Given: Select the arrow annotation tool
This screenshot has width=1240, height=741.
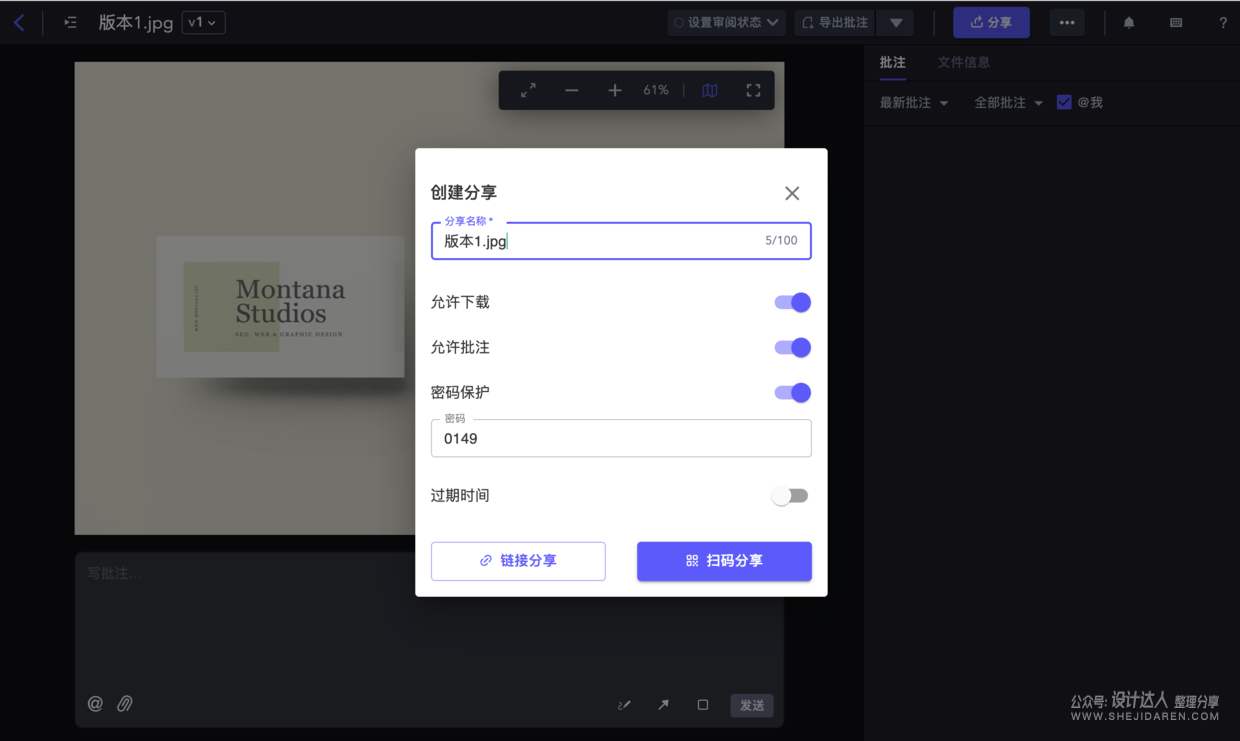Looking at the screenshot, I should (663, 705).
